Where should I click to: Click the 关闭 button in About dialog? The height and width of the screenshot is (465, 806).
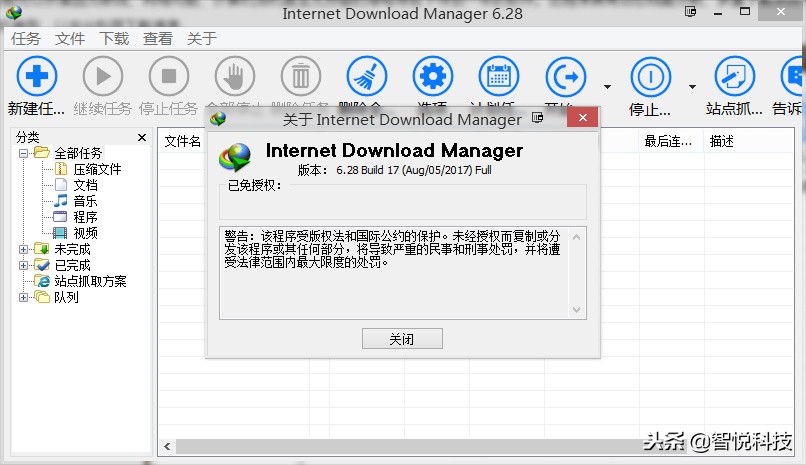(402, 339)
